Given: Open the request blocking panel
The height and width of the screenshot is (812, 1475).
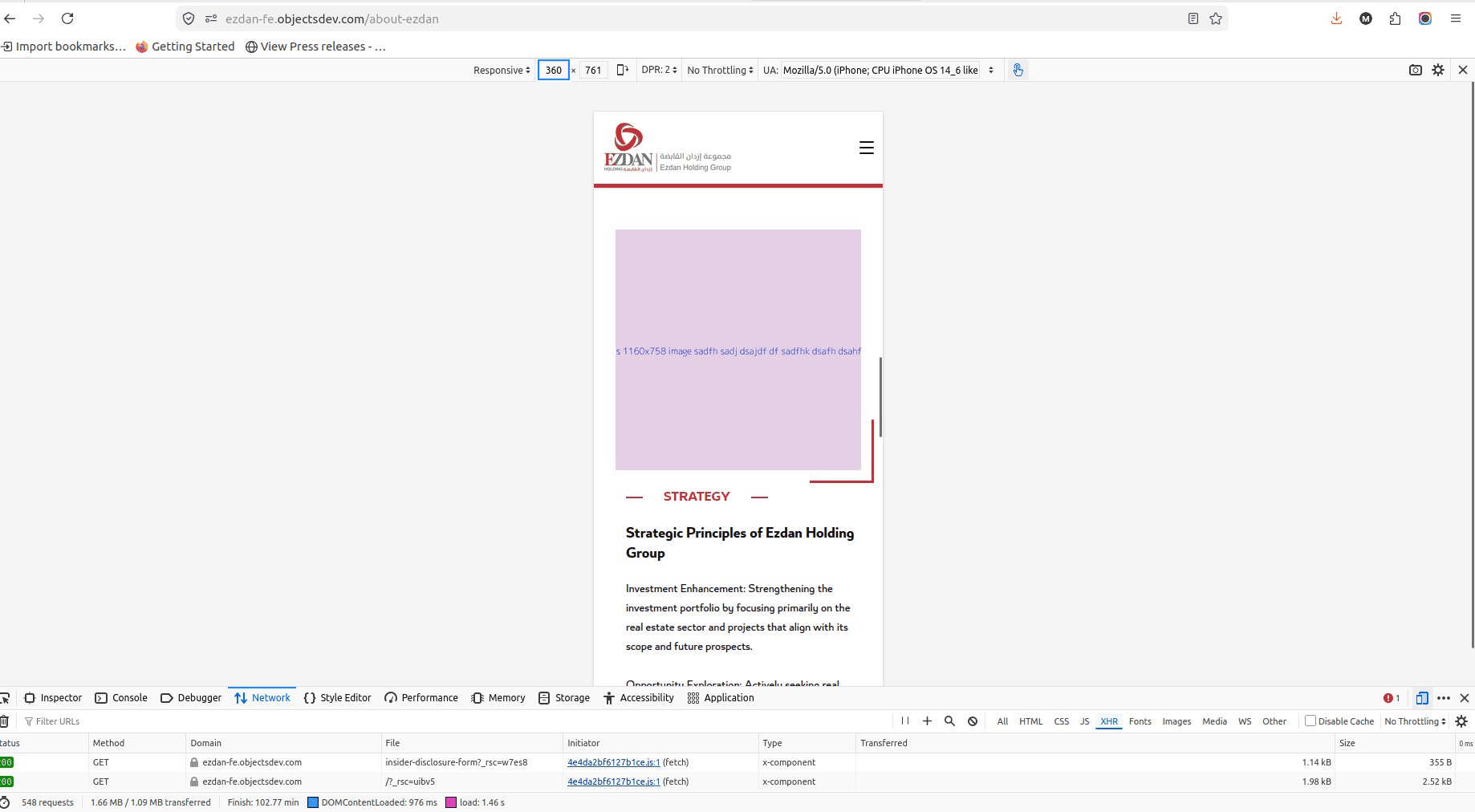Looking at the screenshot, I should click(973, 721).
